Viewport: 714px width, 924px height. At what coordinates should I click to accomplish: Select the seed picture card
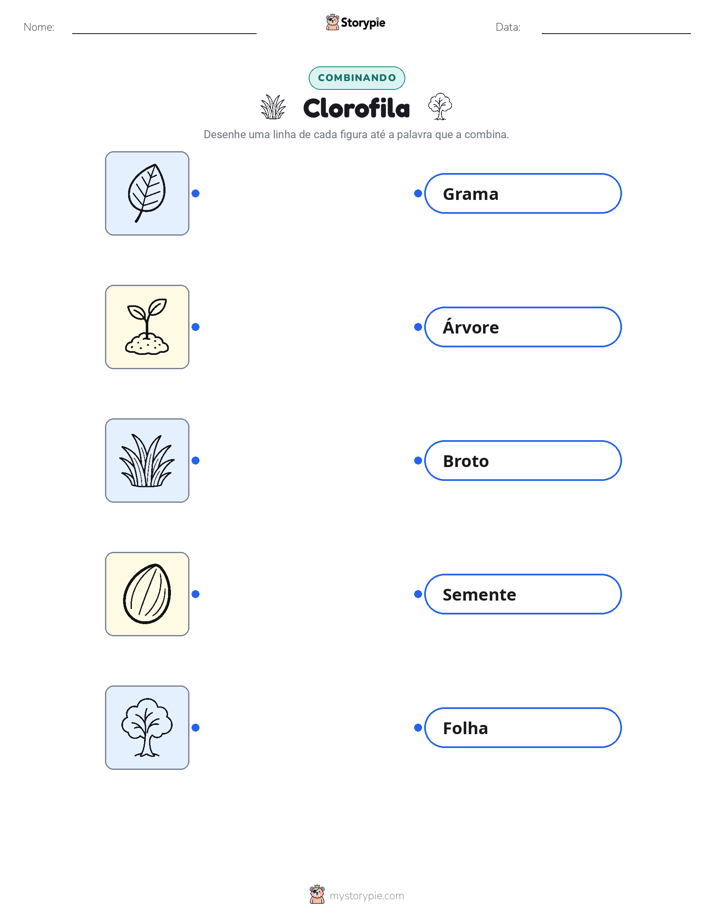[147, 594]
